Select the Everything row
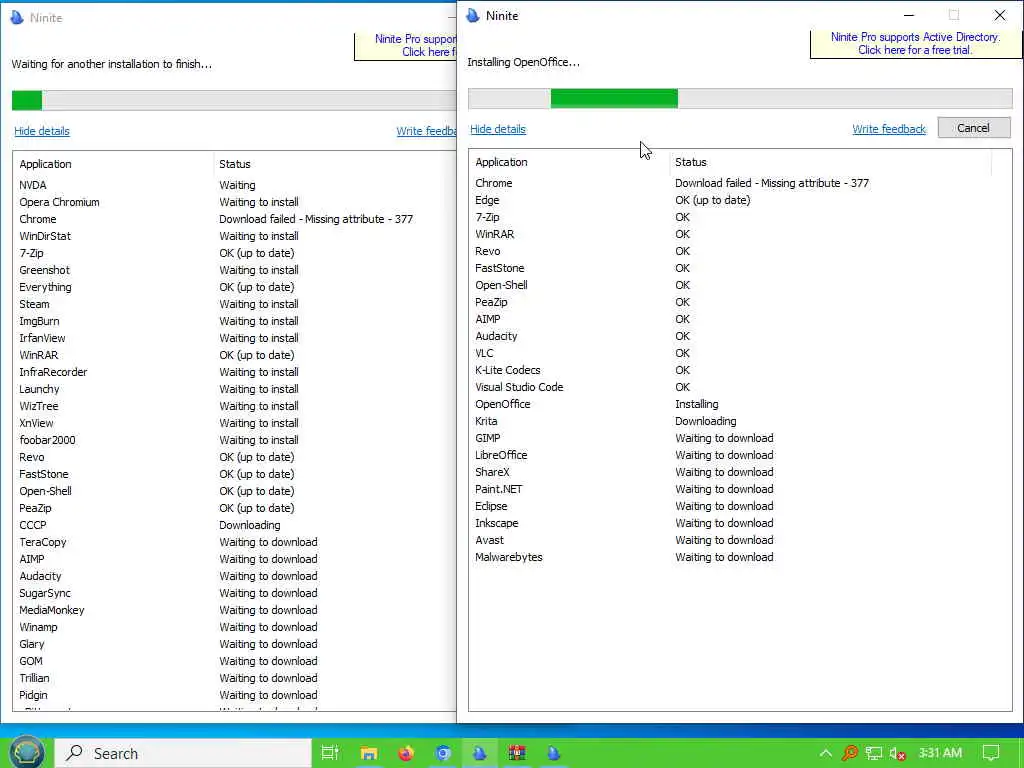This screenshot has width=1024, height=768. coord(235,287)
